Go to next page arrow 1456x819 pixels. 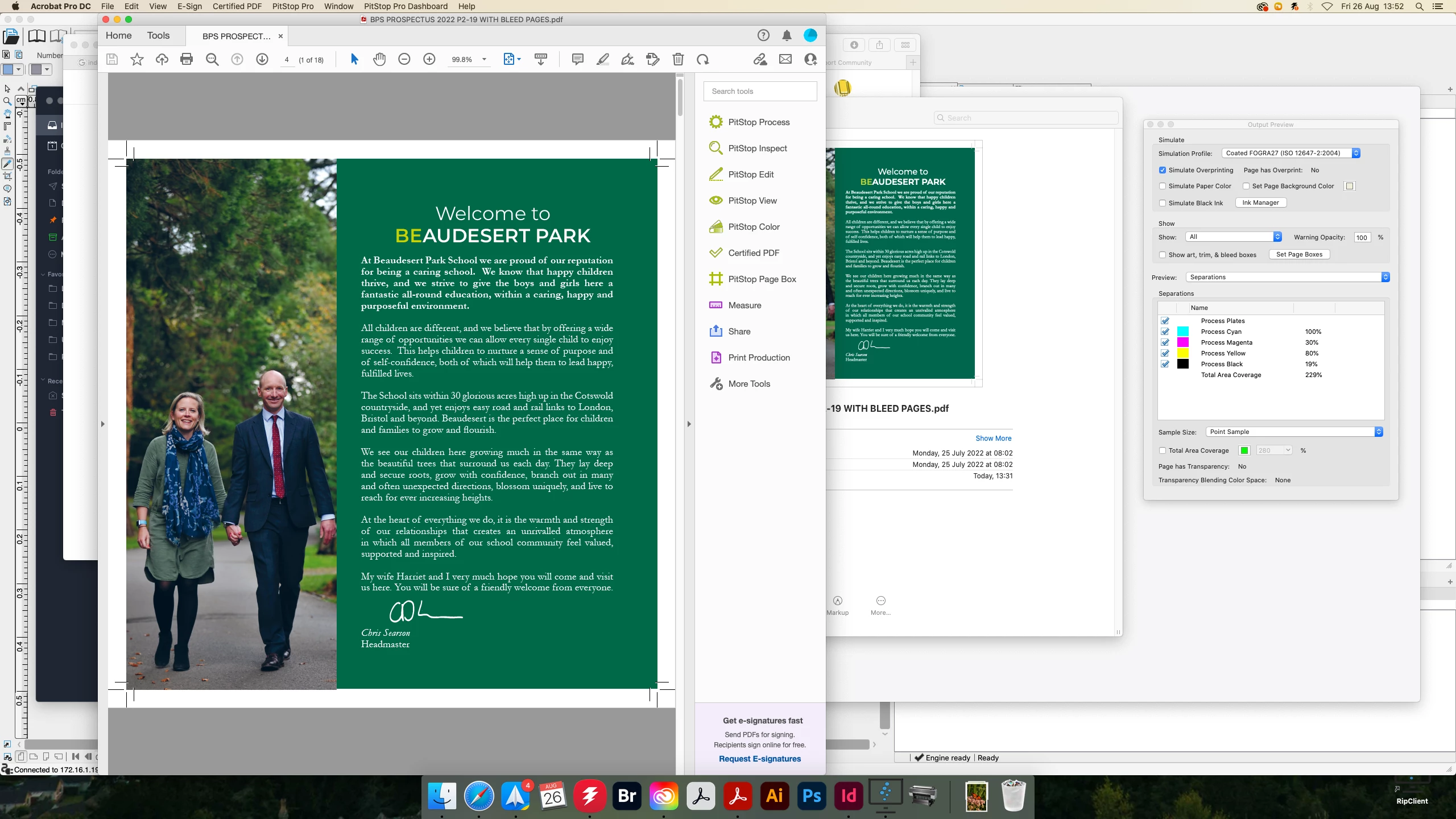pos(262,59)
